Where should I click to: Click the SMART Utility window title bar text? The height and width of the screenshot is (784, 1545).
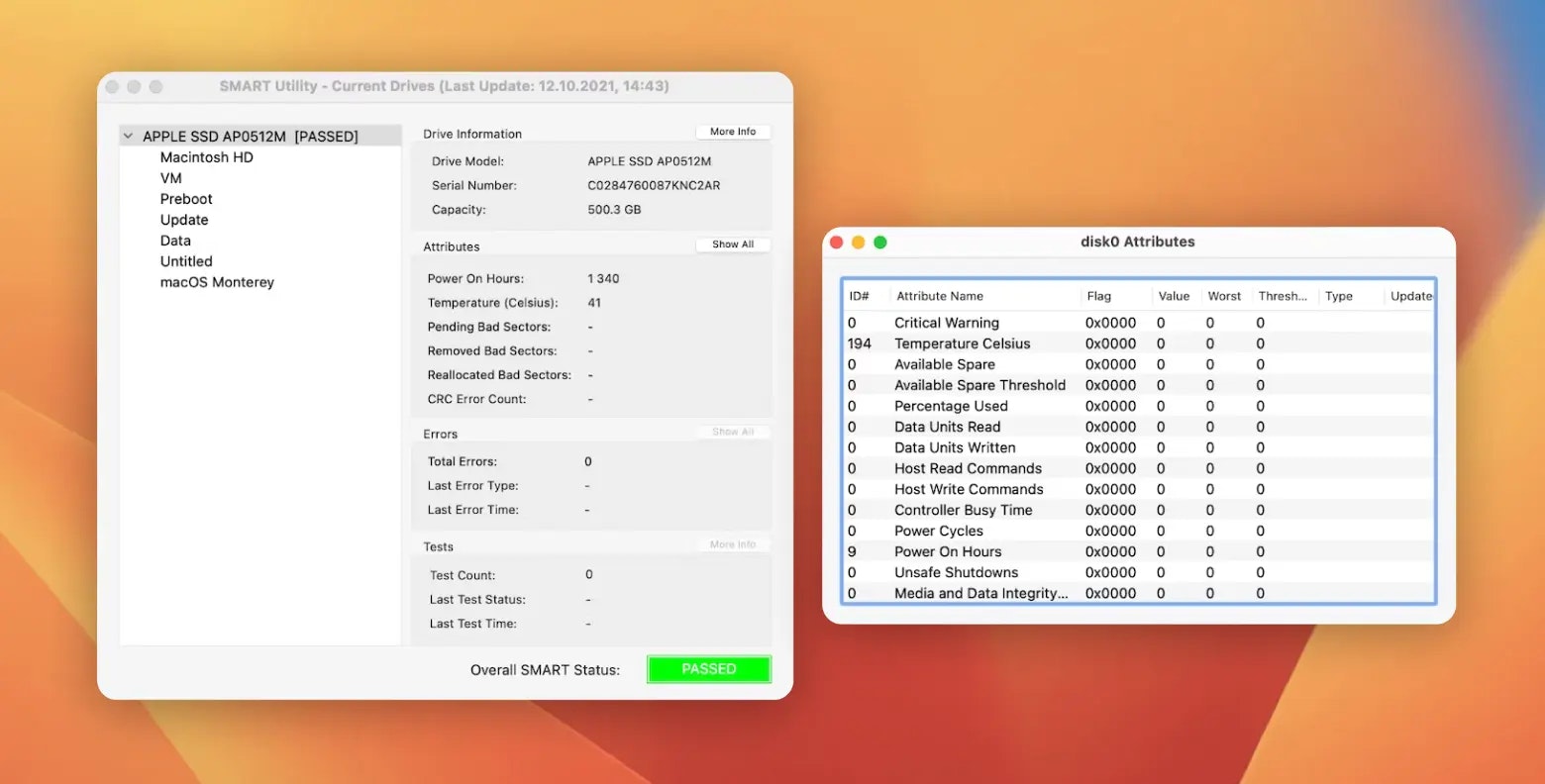[445, 86]
